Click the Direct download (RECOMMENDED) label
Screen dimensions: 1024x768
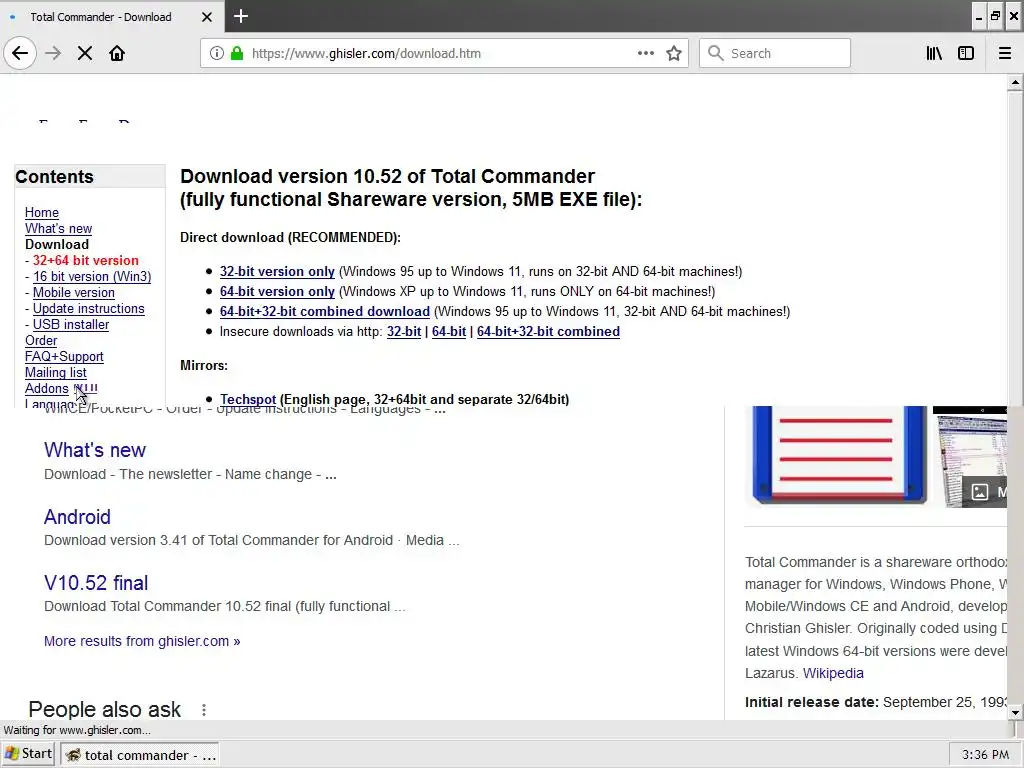tap(291, 238)
